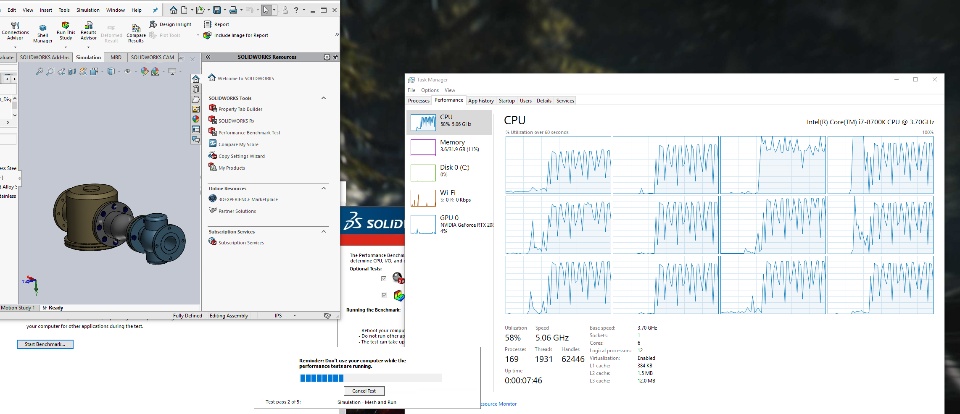Click Zoom to Fit in view toolbar
The width and height of the screenshot is (960, 414).
[39, 71]
